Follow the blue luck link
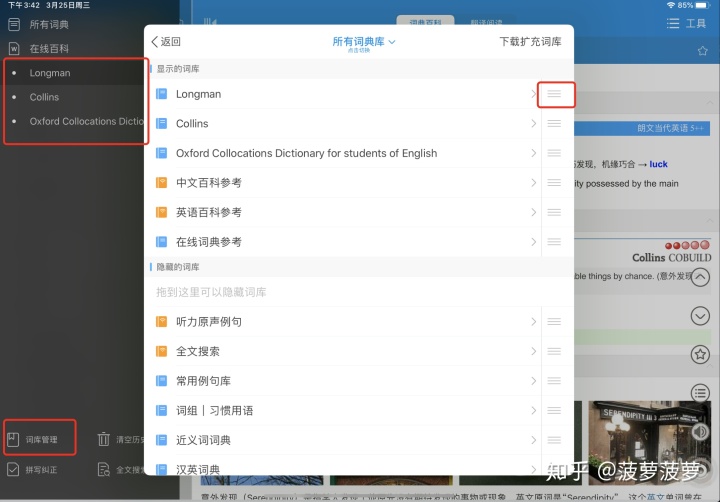This screenshot has height=502, width=720. [658, 164]
